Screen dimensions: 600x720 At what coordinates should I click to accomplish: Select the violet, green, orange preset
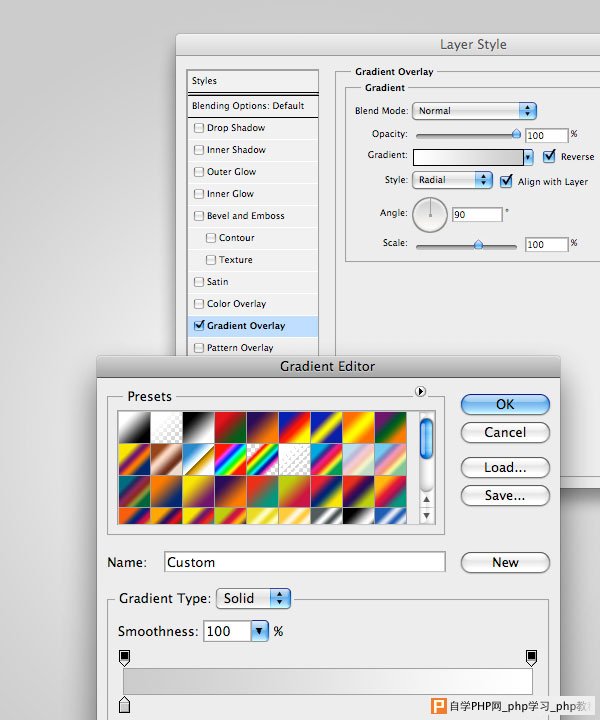tap(390, 428)
